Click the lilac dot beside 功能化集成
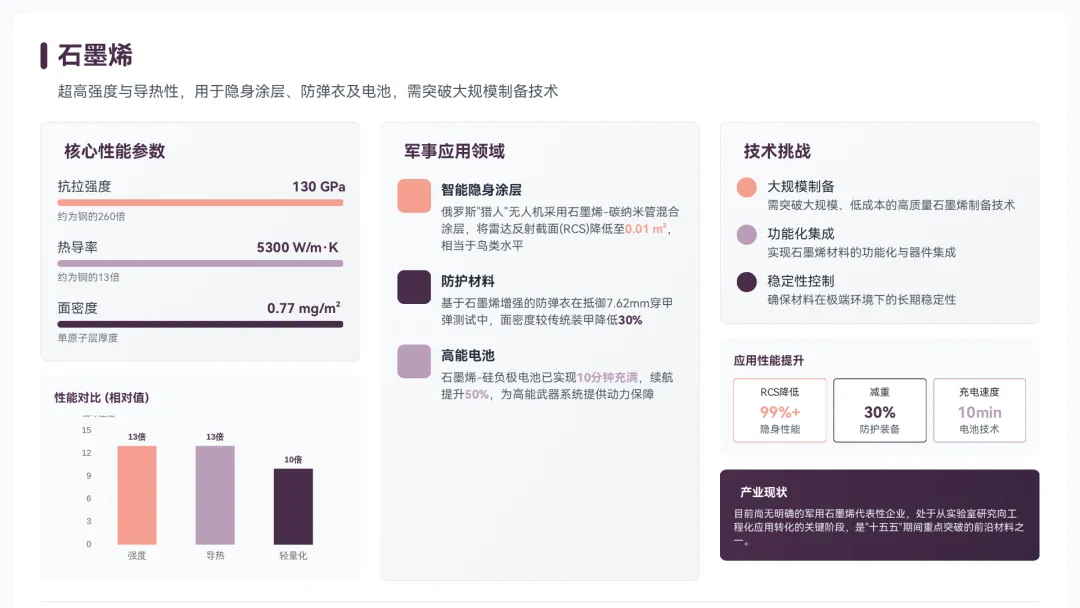 coord(747,235)
